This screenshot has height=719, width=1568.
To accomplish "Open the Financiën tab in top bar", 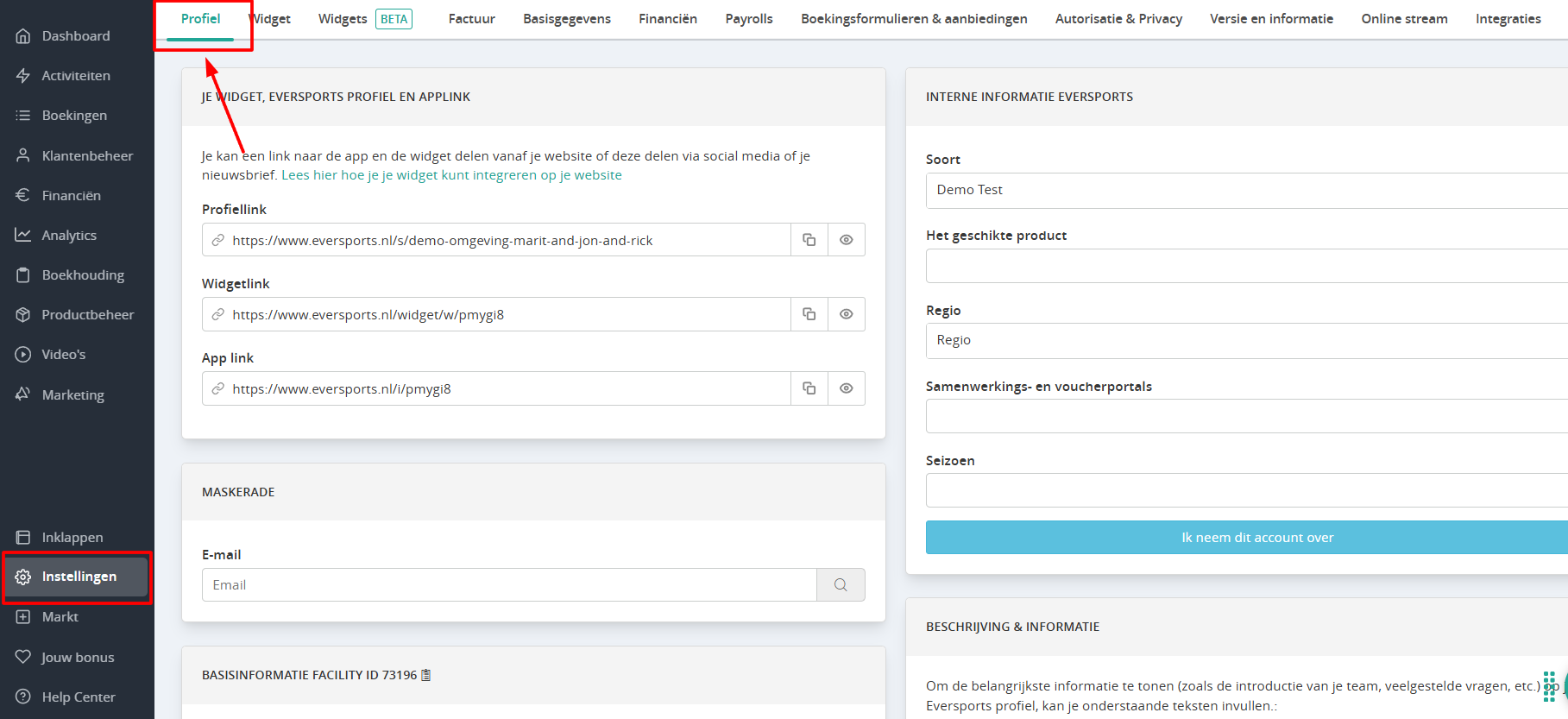I will 668,19.
